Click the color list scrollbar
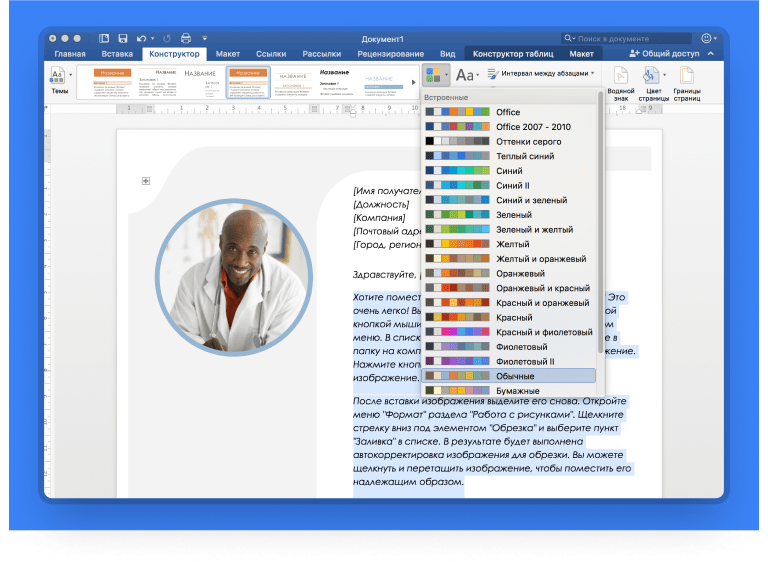 [601, 220]
